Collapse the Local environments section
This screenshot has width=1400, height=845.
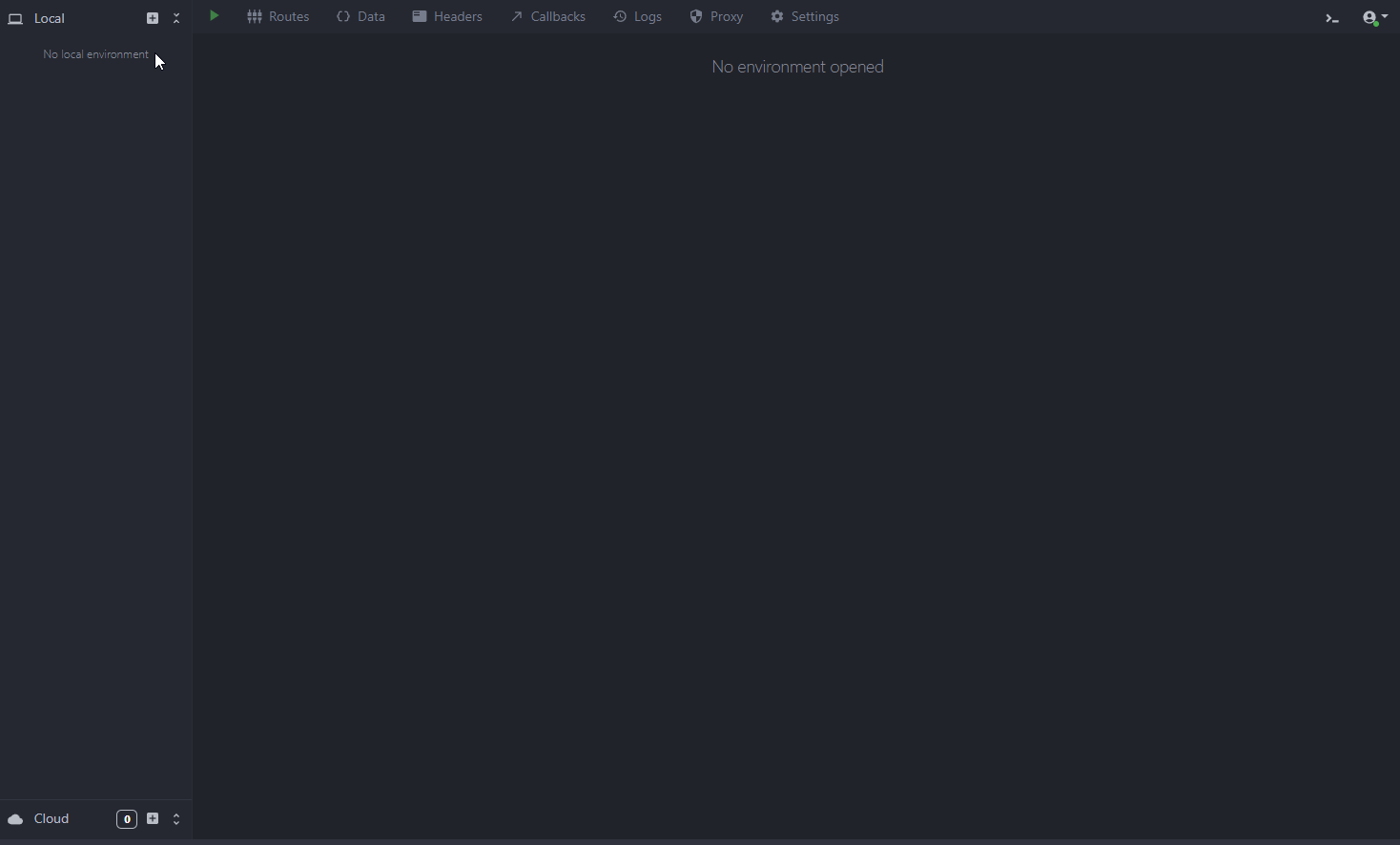[x=176, y=18]
